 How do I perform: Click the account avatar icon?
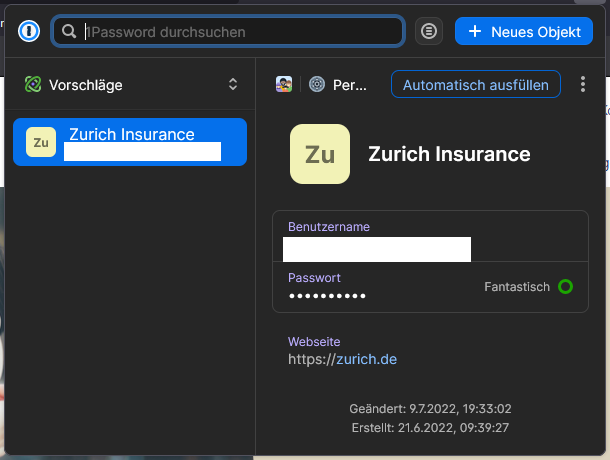[284, 84]
